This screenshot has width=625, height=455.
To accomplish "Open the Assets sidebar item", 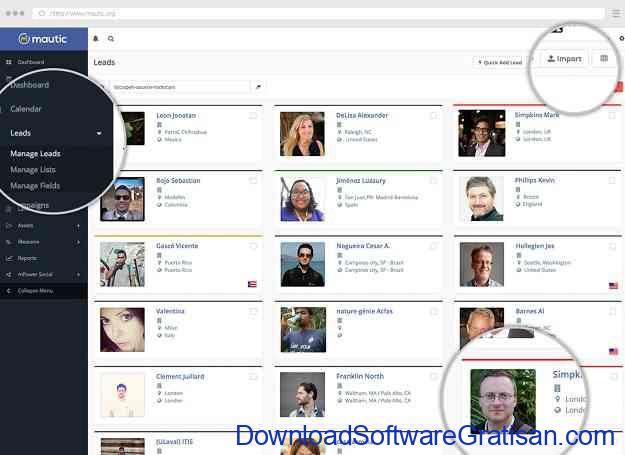I will tap(25, 226).
